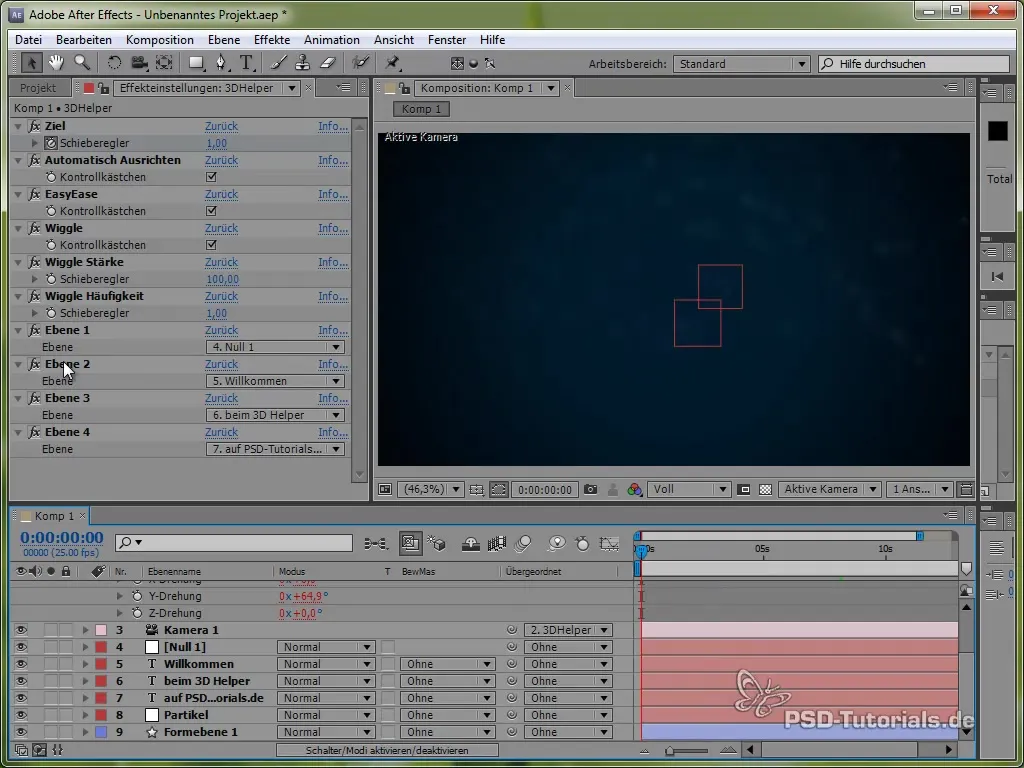Toggle mask and shape path visibility
1024x768 pixels.
[x=498, y=489]
